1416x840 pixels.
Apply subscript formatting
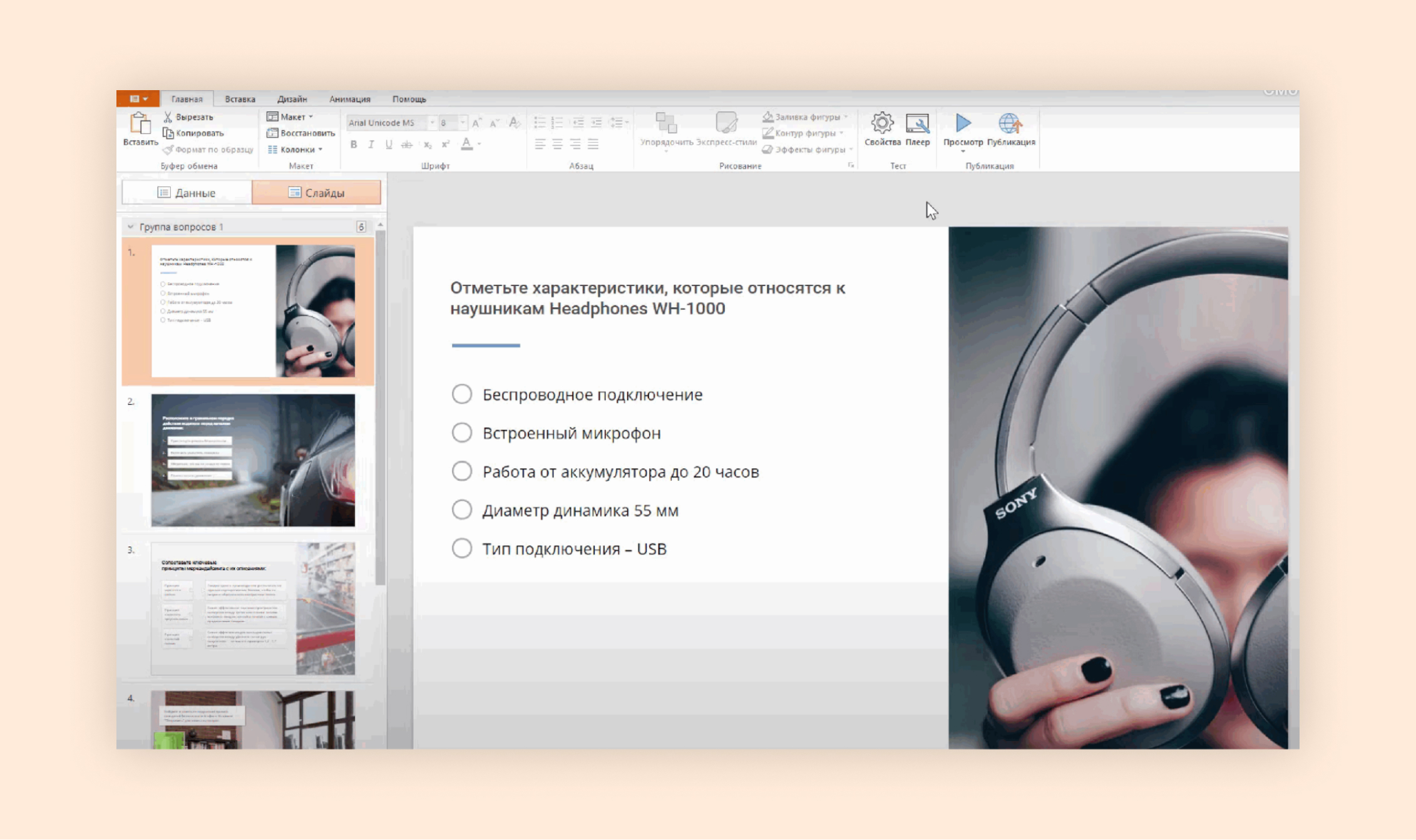pyautogui.click(x=428, y=145)
